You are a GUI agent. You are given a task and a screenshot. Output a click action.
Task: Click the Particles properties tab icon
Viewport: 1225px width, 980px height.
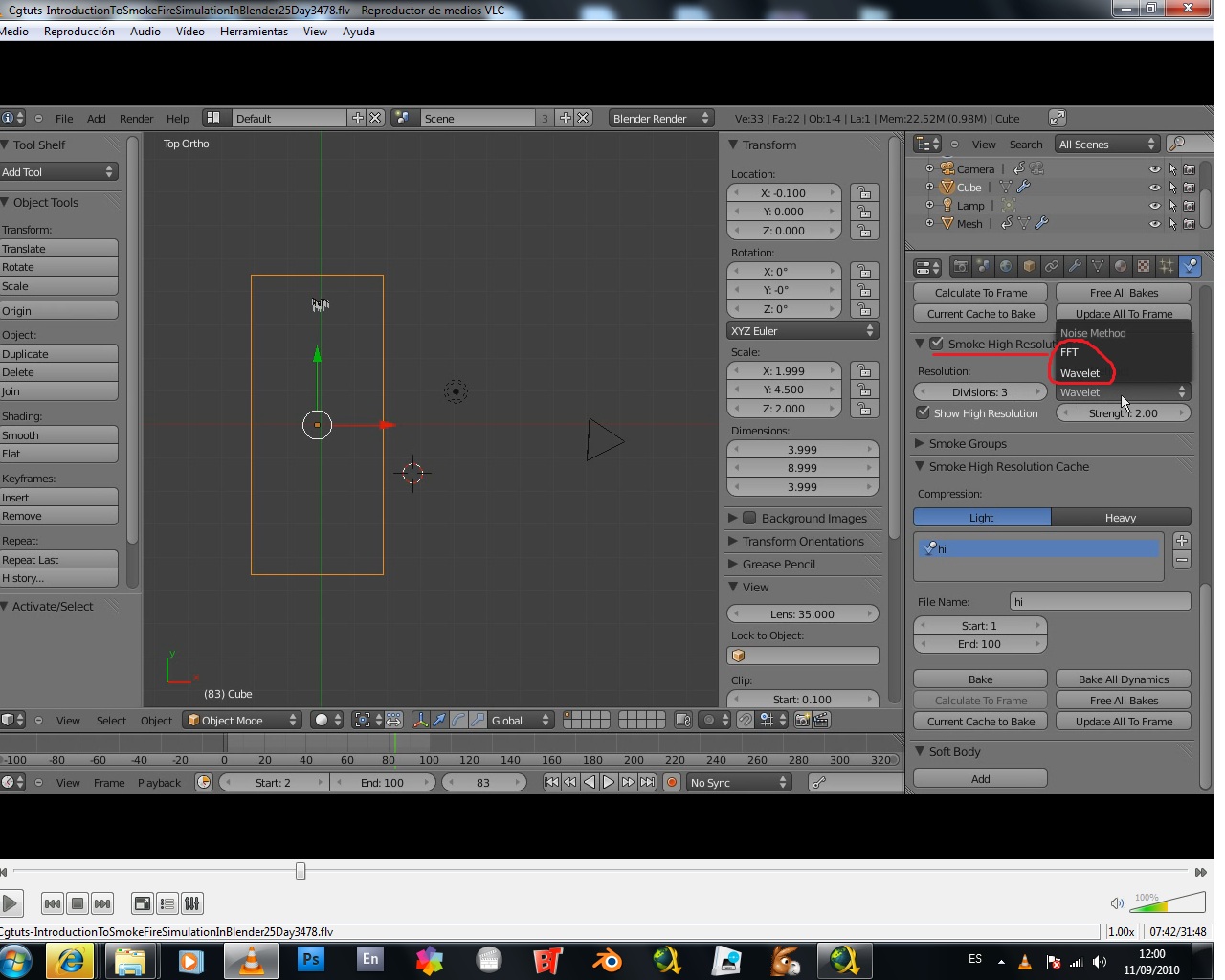coord(1167,267)
